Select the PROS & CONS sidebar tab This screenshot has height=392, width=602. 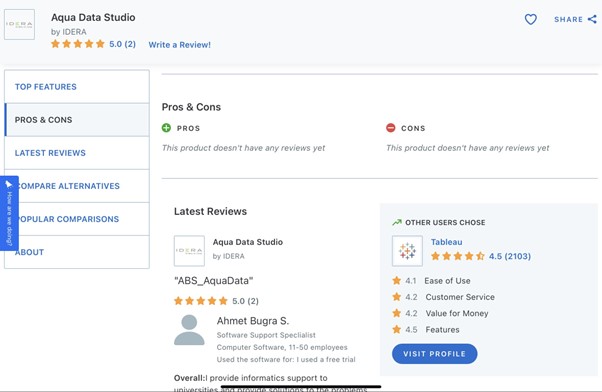coord(77,120)
